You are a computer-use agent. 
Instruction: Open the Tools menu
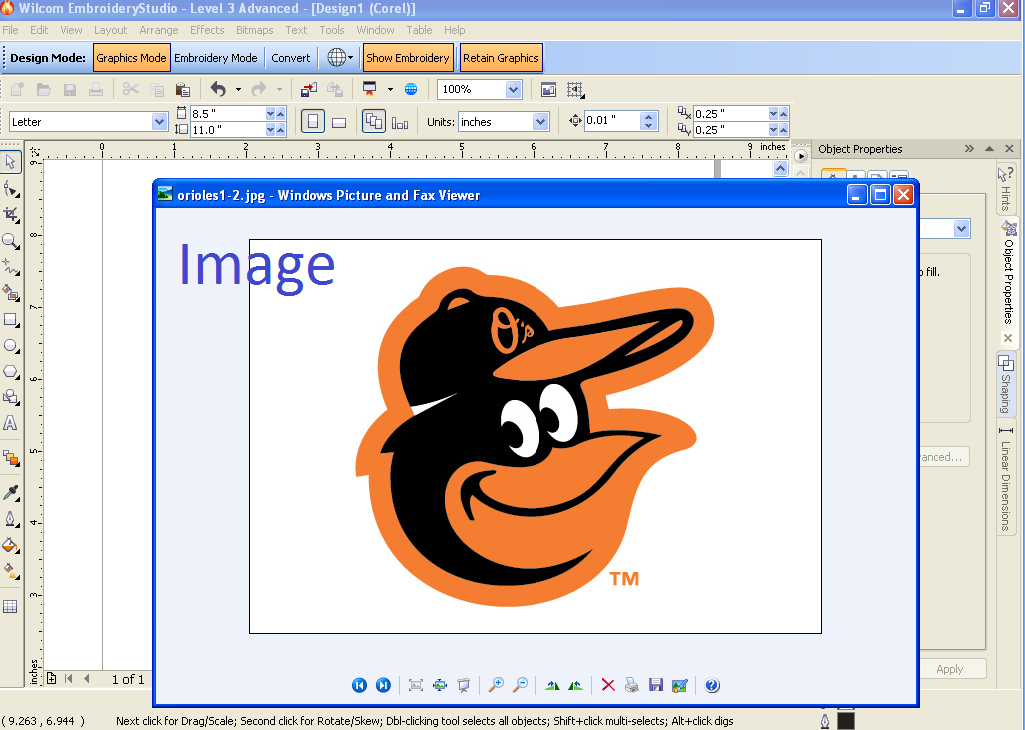tap(331, 30)
